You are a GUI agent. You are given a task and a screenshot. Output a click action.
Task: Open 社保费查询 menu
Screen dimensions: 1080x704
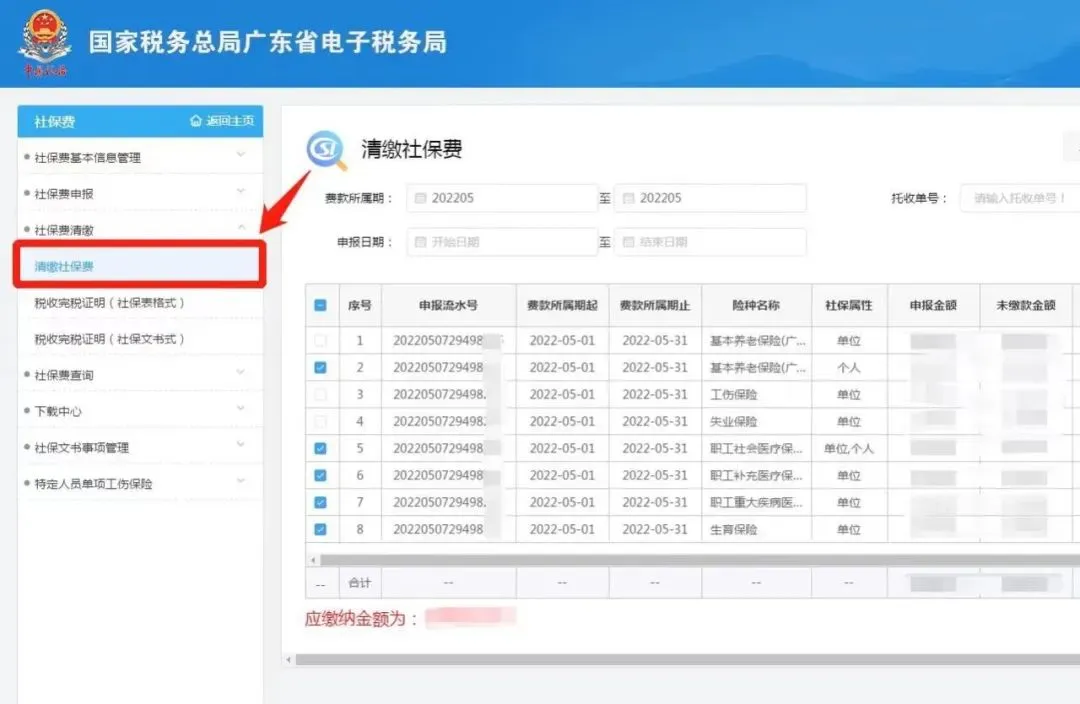coord(140,375)
